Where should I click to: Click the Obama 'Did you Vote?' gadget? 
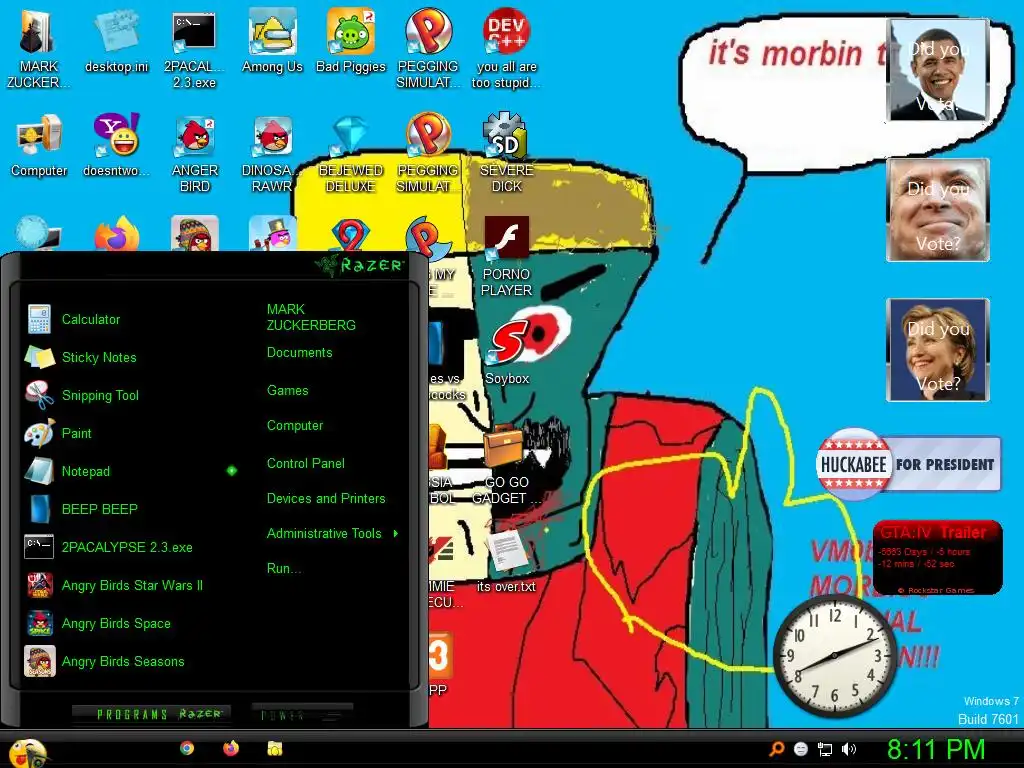[938, 69]
